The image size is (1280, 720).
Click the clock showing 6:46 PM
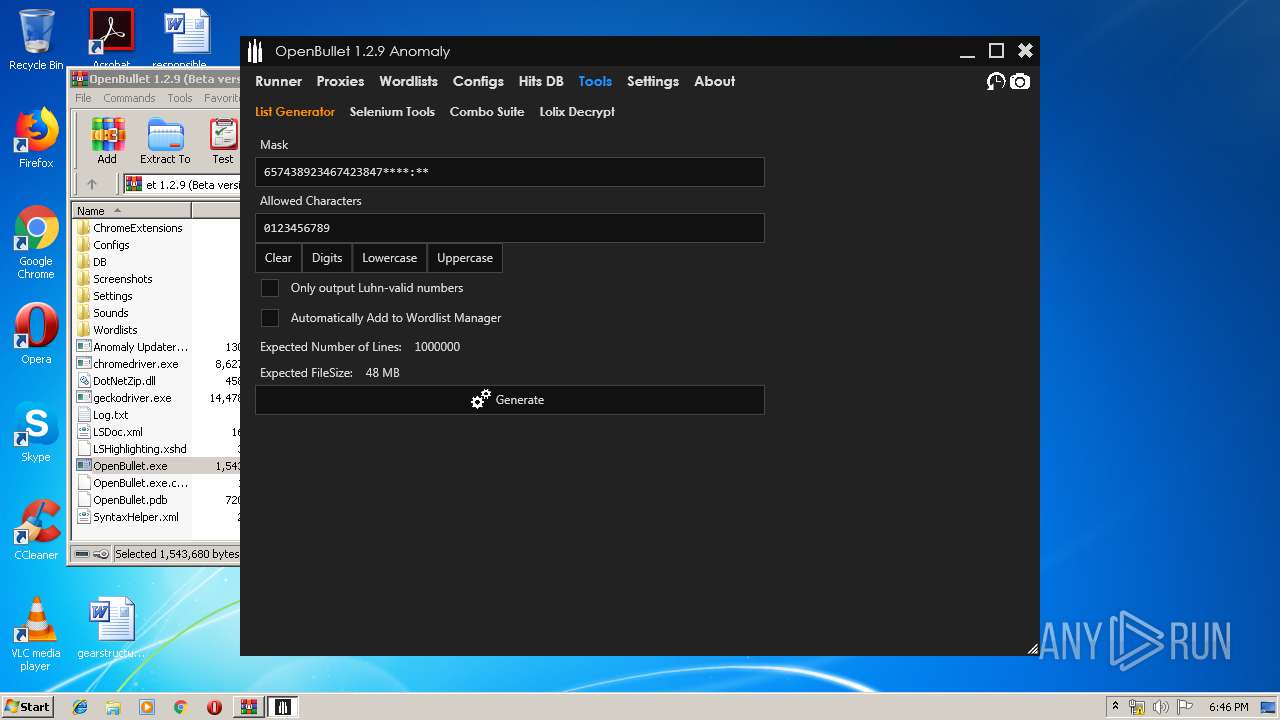(x=1228, y=707)
